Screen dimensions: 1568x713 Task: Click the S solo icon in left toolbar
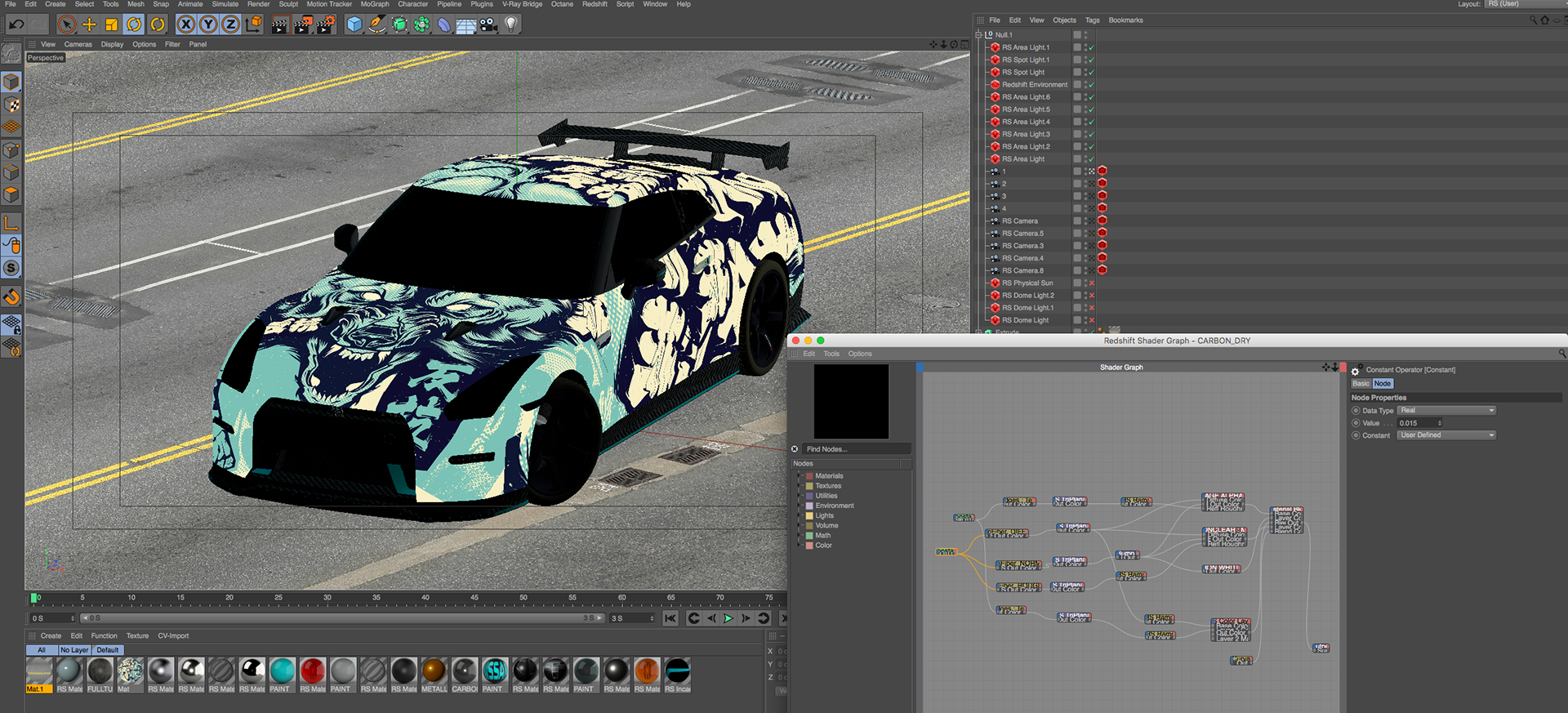coord(11,268)
